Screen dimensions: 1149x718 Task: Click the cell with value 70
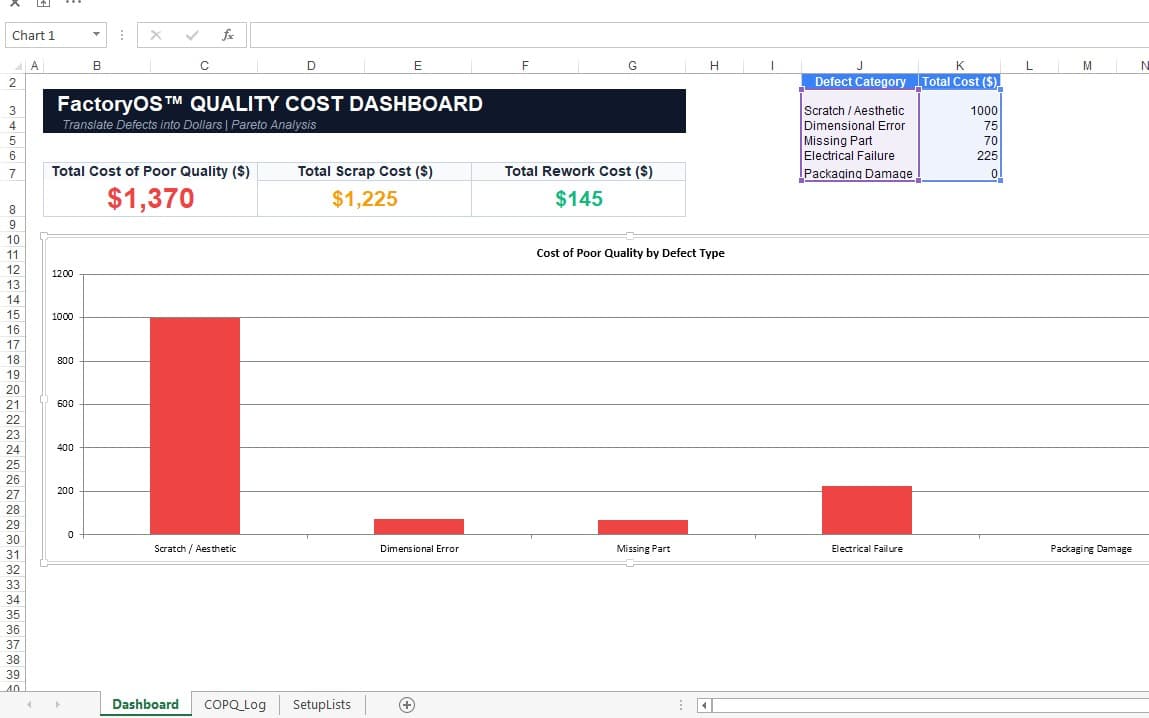(x=959, y=141)
